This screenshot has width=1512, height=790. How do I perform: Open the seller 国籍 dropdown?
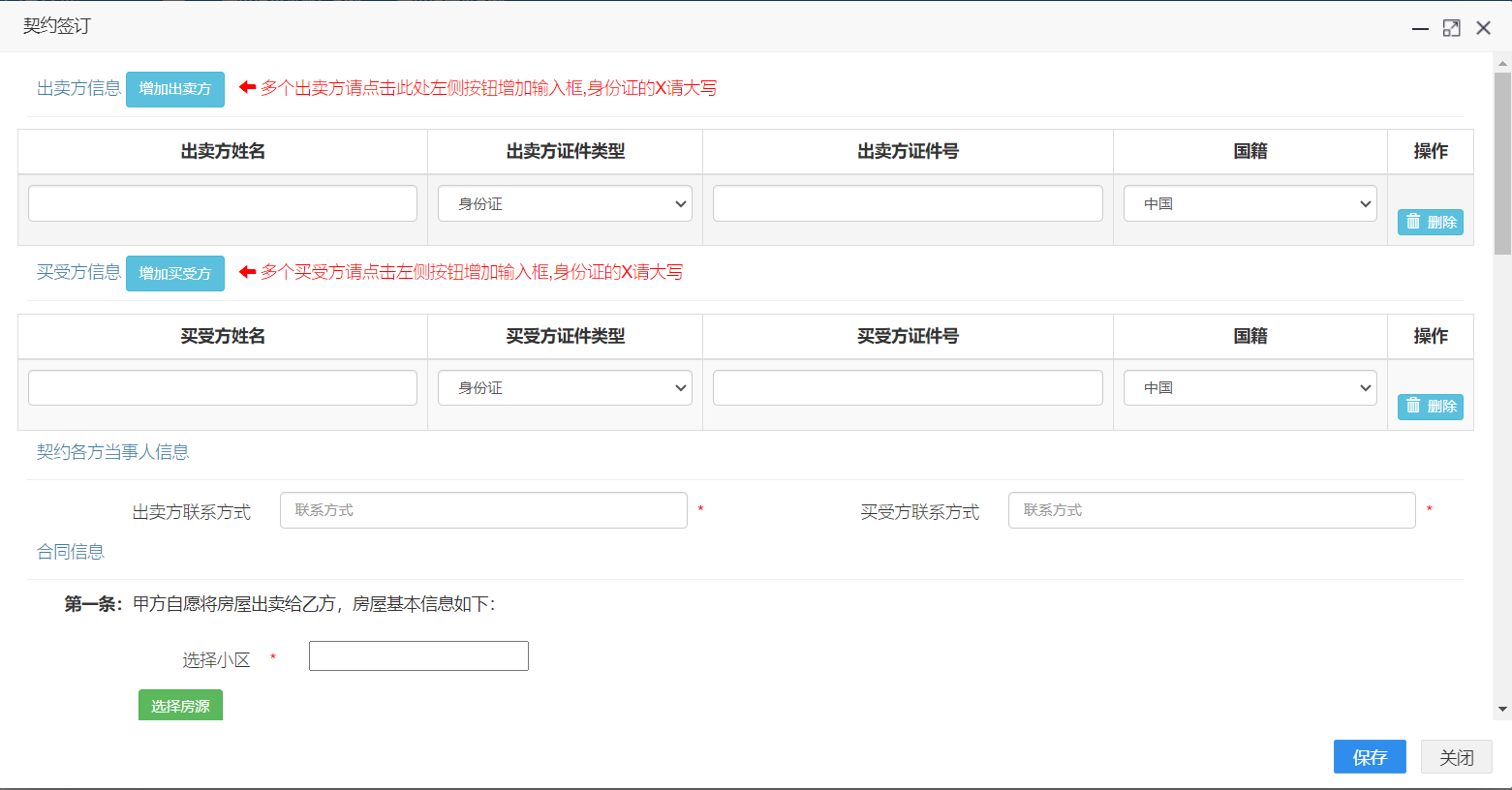point(1250,203)
